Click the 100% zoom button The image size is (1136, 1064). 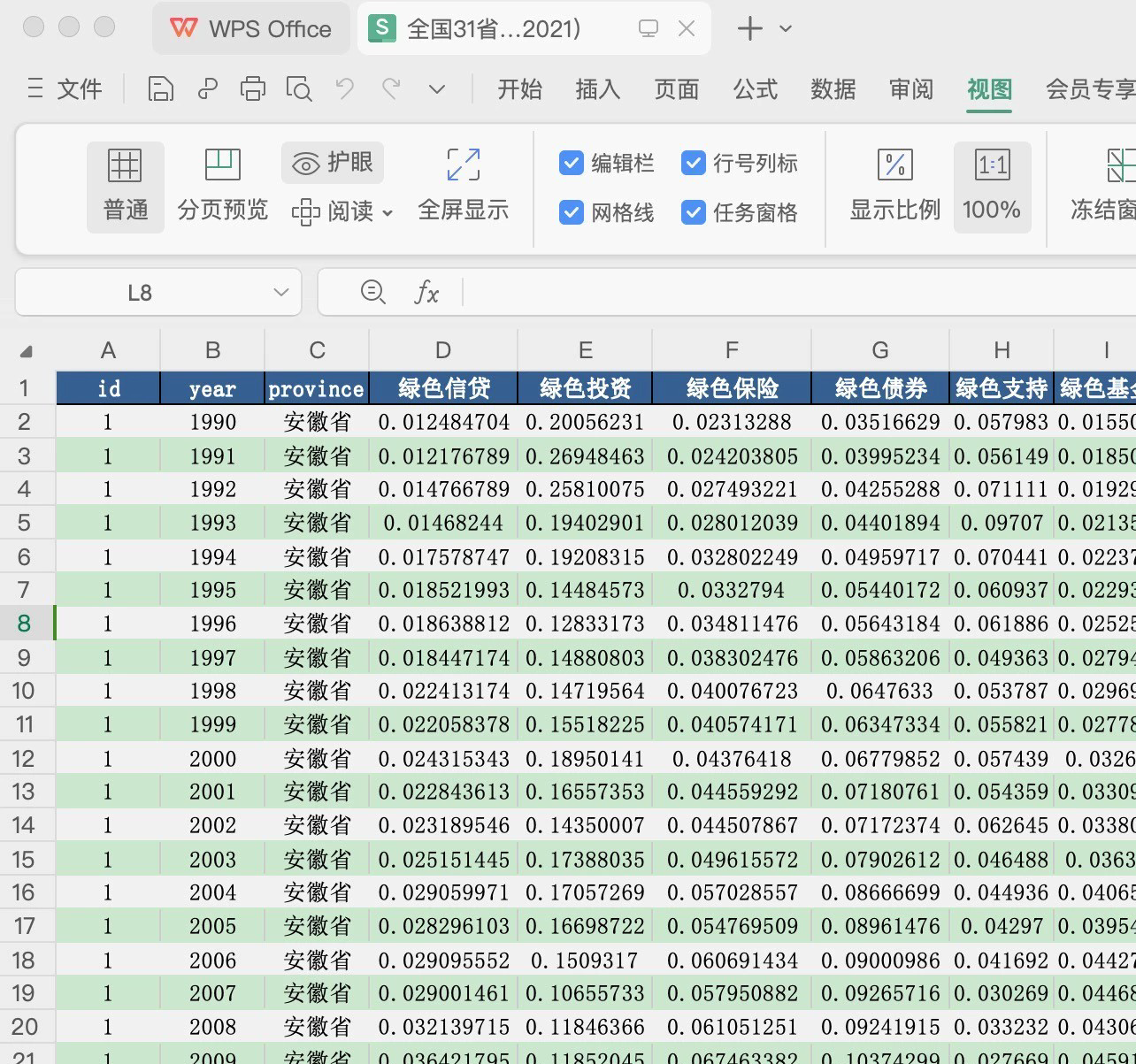(992, 188)
